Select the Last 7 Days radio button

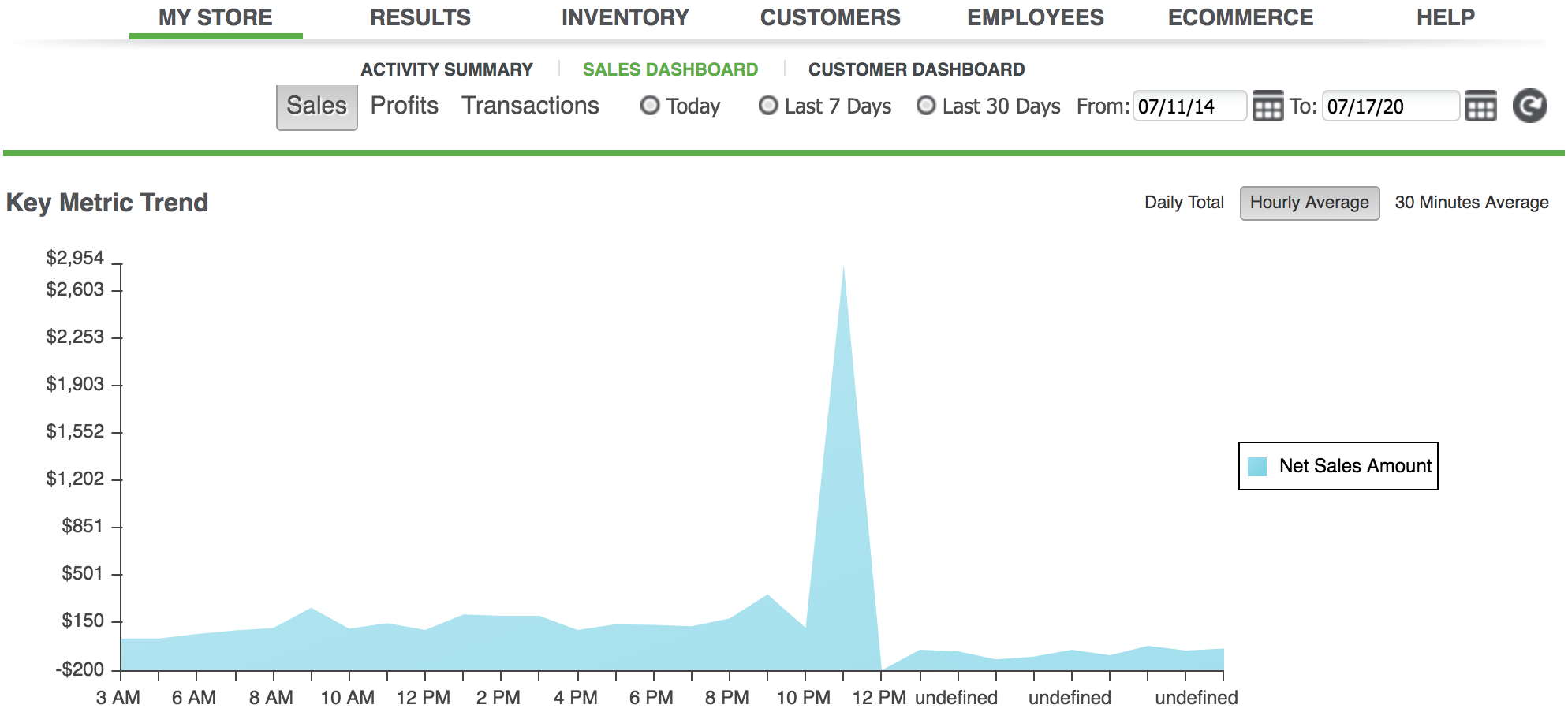pyautogui.click(x=768, y=105)
